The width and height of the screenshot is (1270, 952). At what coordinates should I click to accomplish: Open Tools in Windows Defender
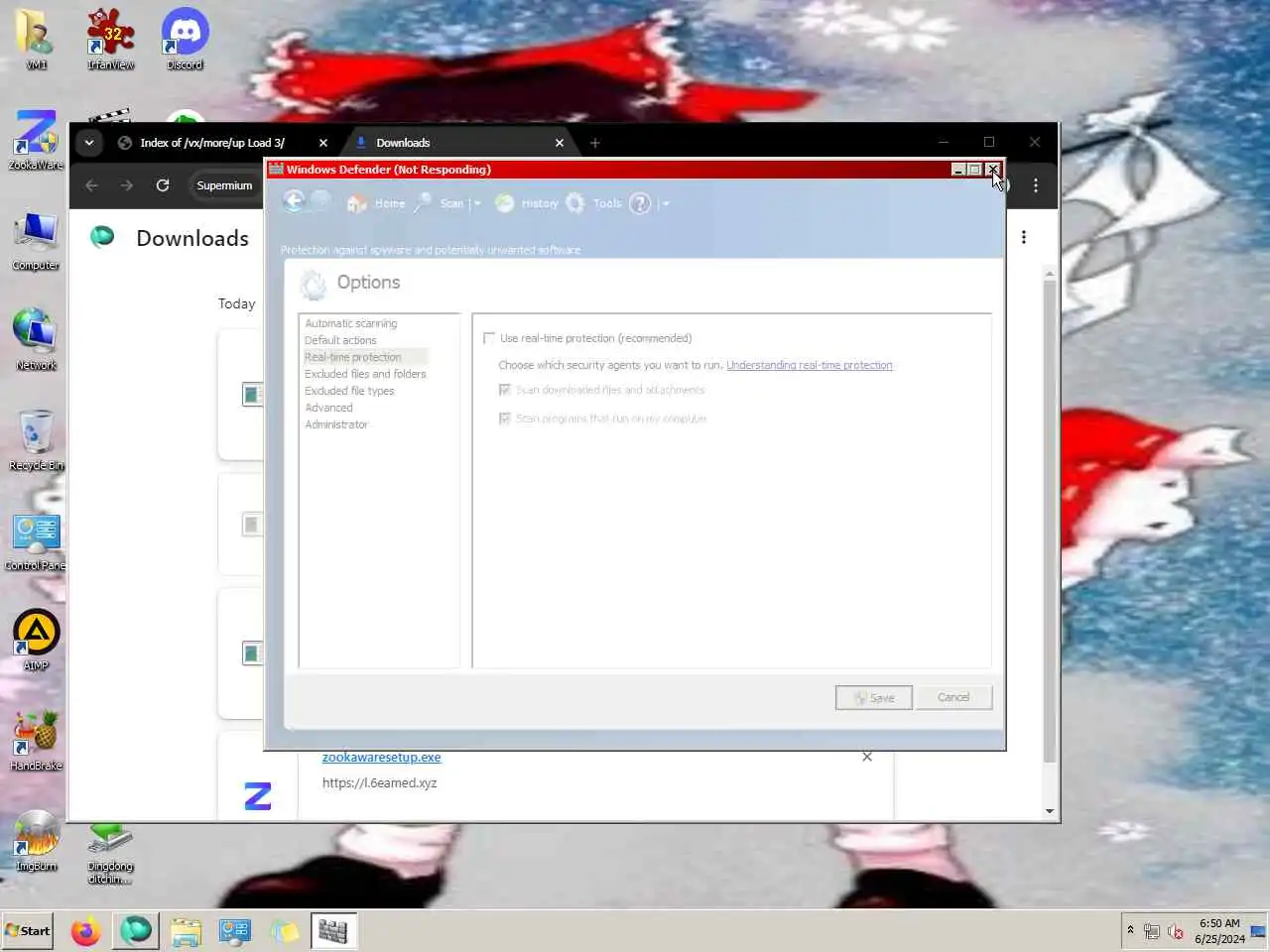point(593,203)
